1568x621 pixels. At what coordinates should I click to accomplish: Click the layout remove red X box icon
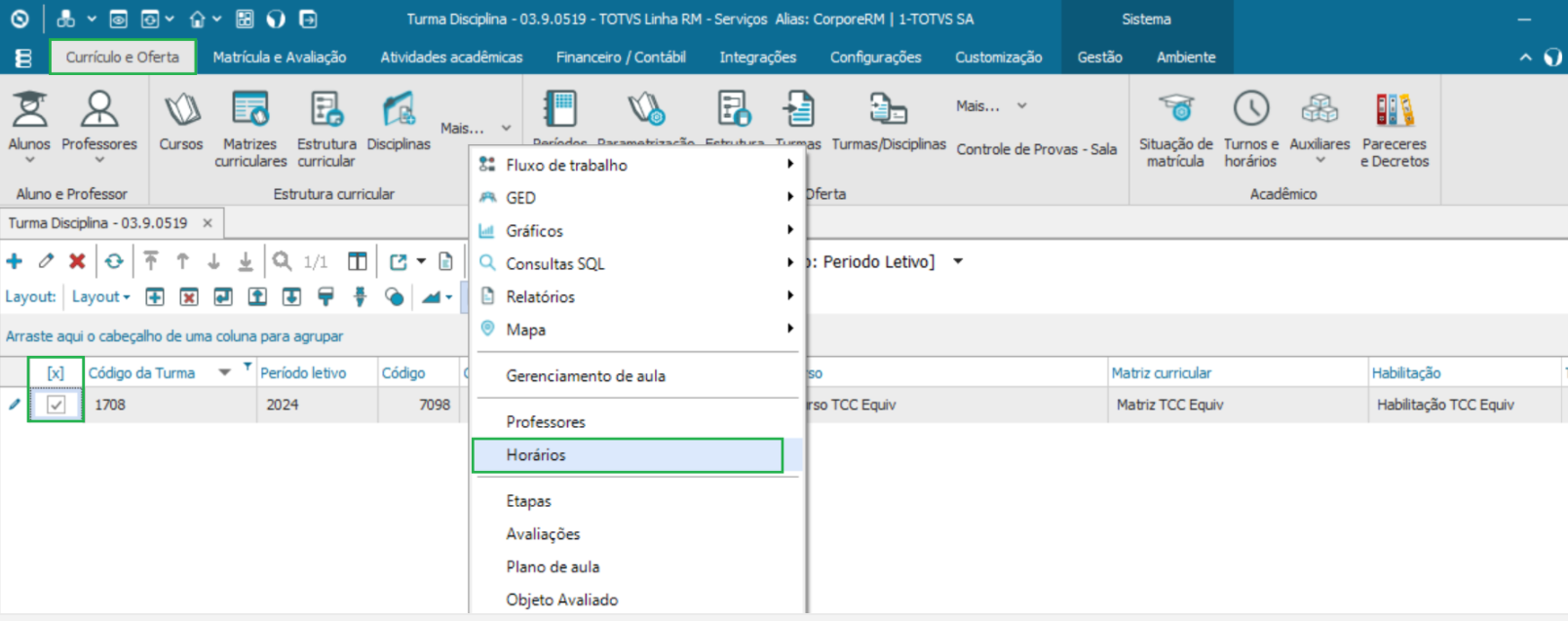[189, 296]
